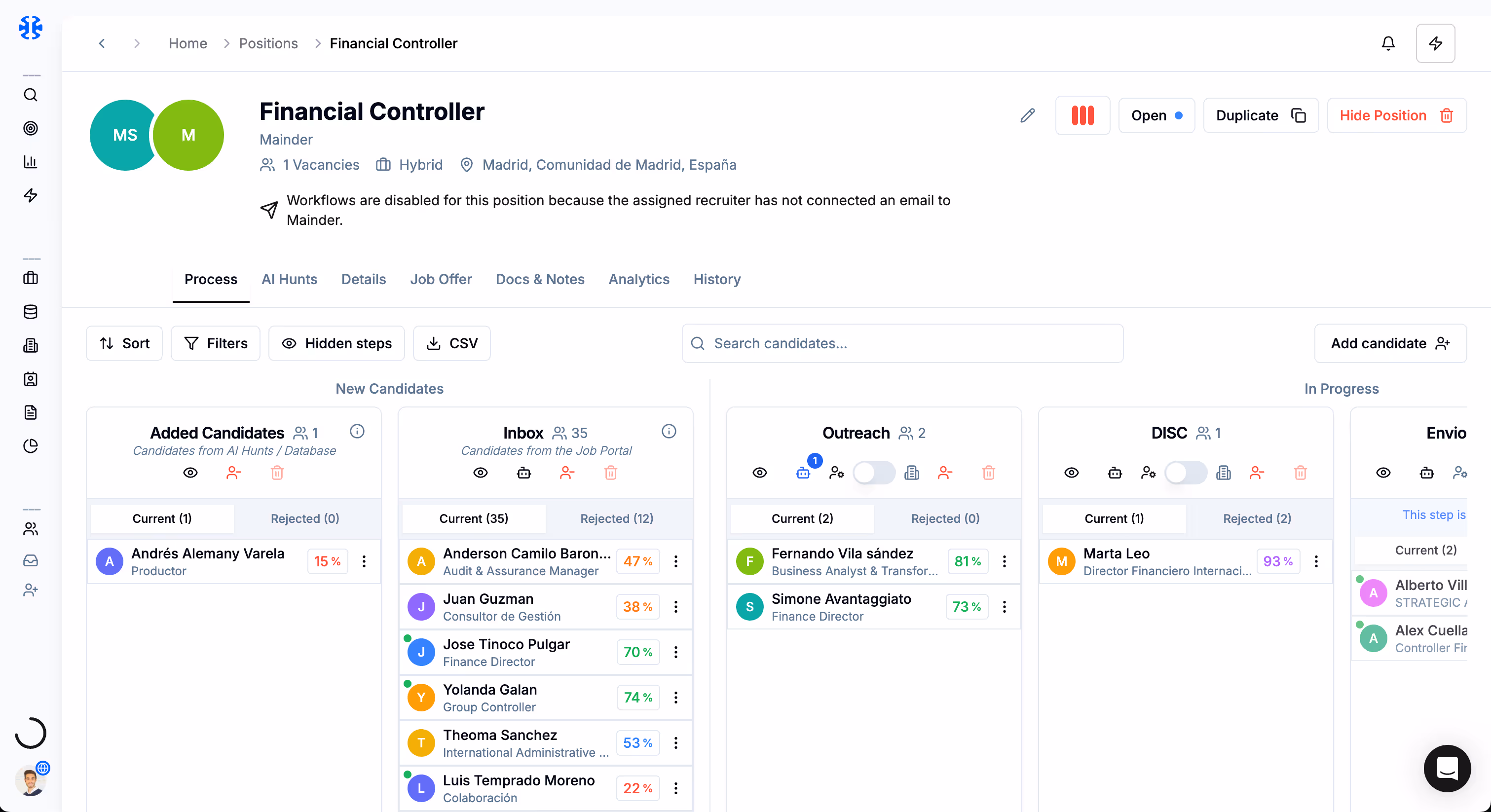Click the Add candidate button
1491x812 pixels.
(1390, 343)
